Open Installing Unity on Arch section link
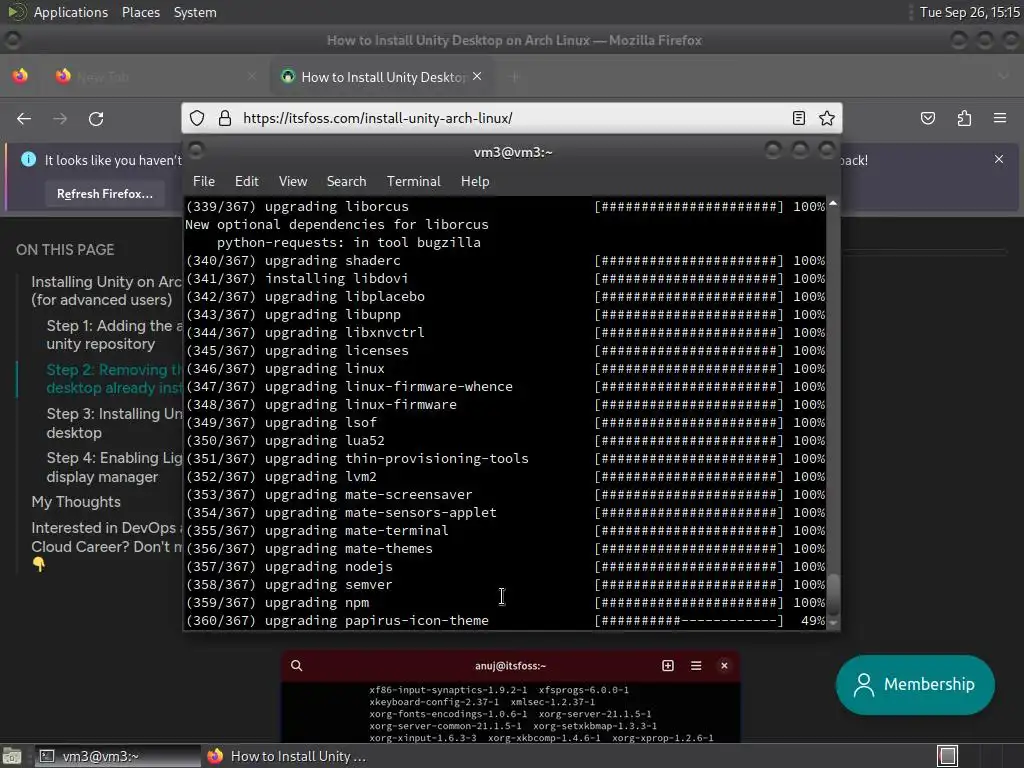This screenshot has width=1024, height=768. 106,291
